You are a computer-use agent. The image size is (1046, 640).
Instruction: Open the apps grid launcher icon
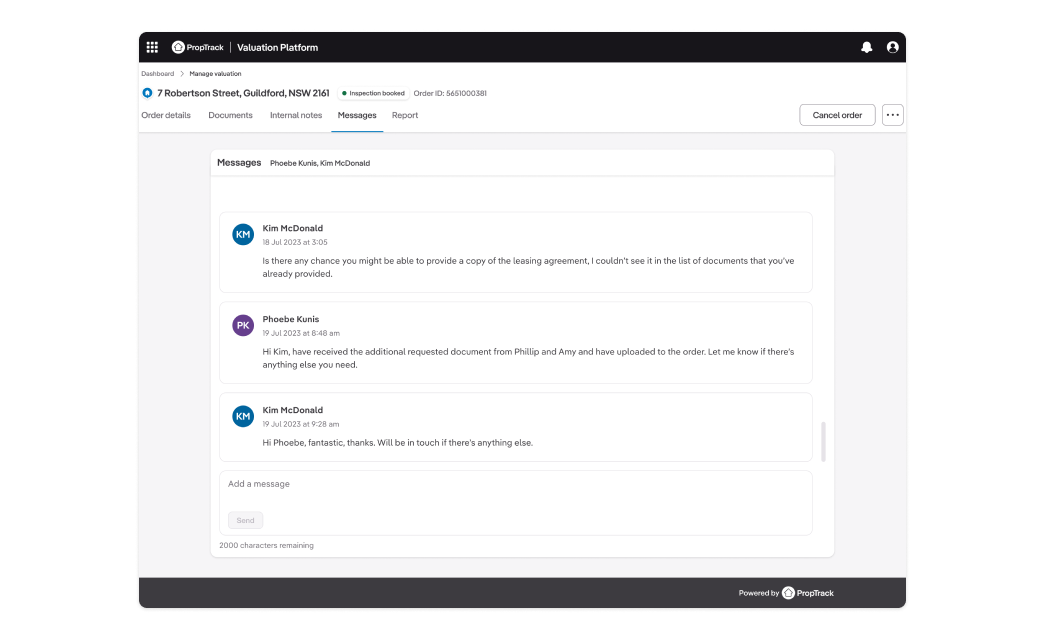[x=152, y=47]
